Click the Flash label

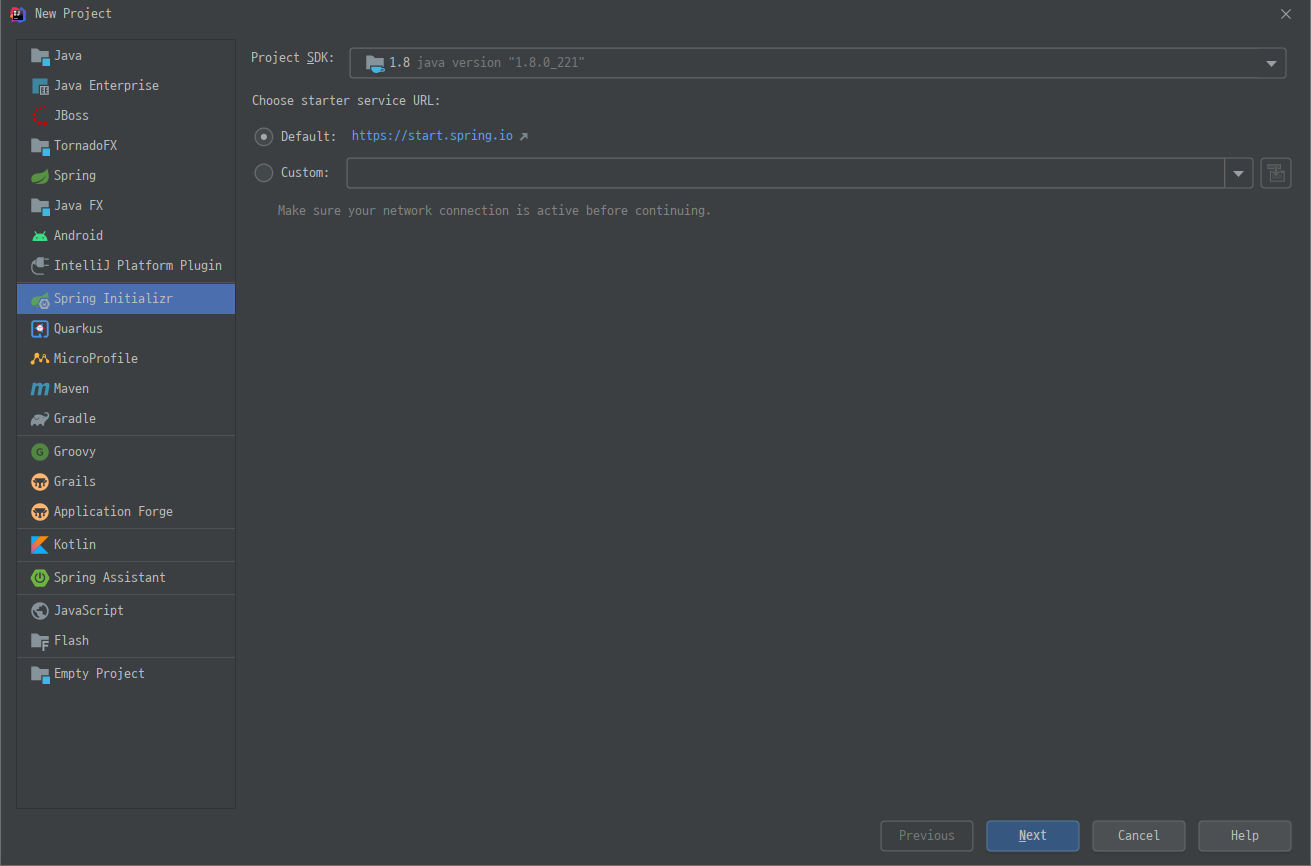click(x=71, y=641)
